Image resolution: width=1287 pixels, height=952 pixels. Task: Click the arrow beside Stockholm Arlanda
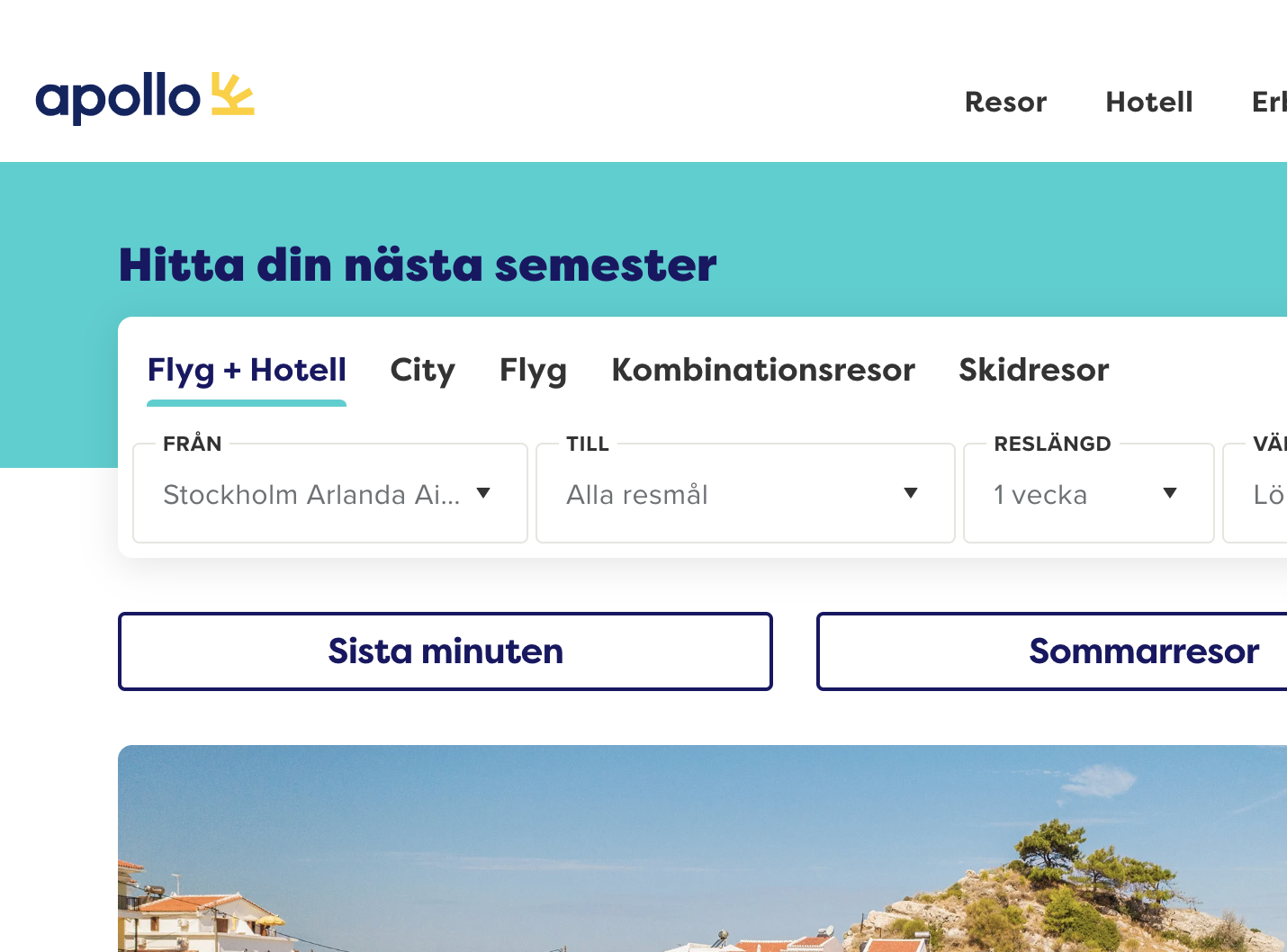(x=483, y=493)
